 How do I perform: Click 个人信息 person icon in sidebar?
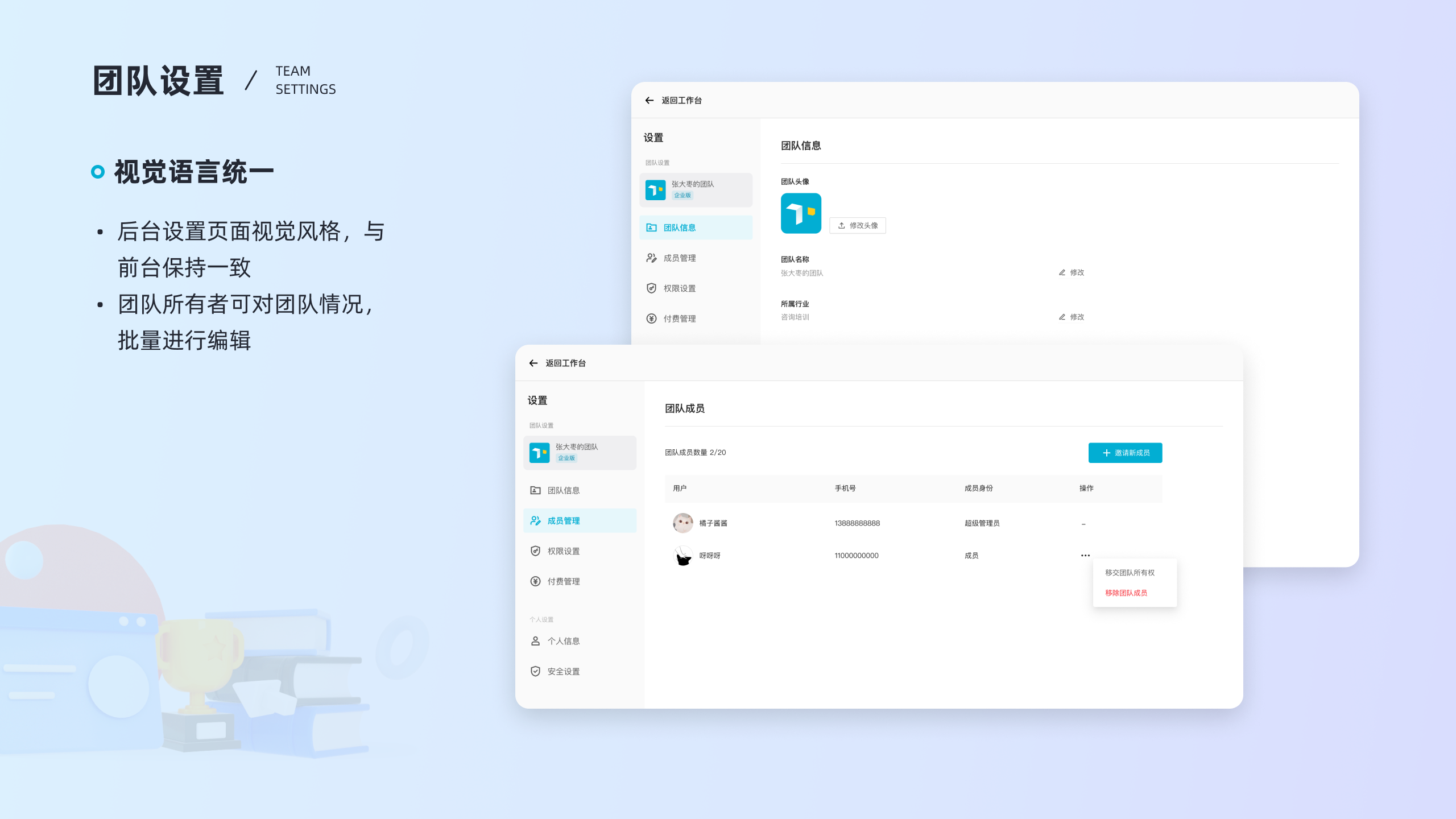[x=535, y=641]
